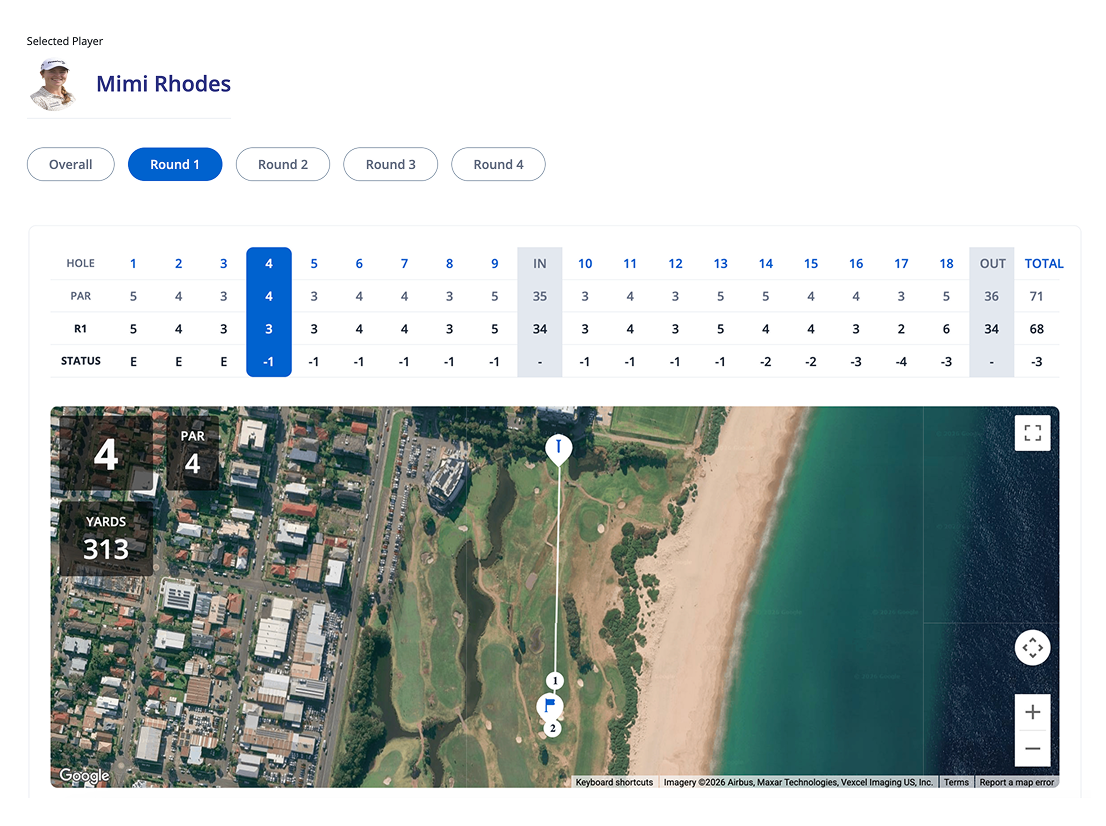The height and width of the screenshot is (826, 1106).
Task: Click the total round score 68
Action: click(1036, 329)
